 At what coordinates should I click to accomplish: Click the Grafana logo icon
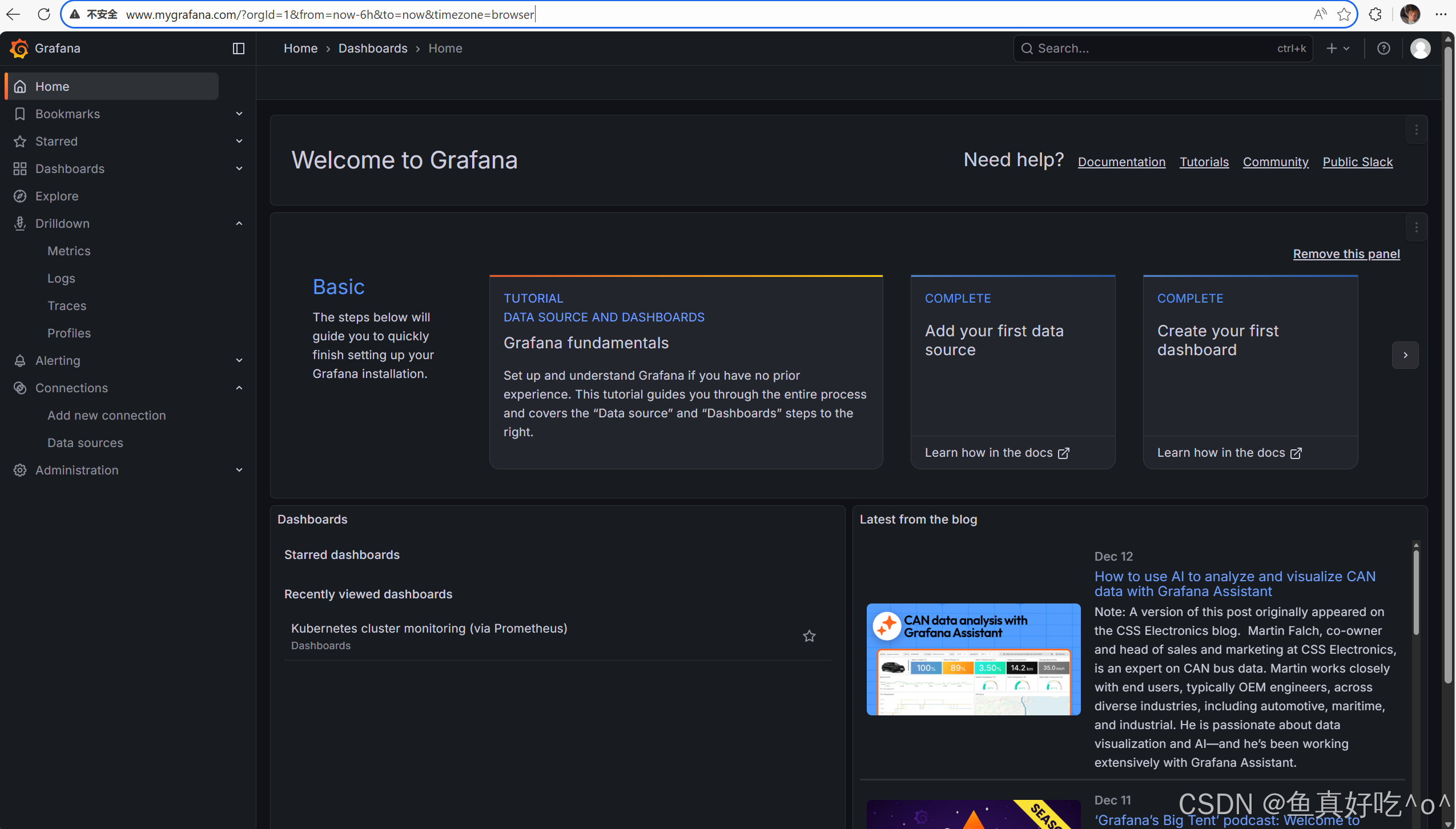pos(19,49)
